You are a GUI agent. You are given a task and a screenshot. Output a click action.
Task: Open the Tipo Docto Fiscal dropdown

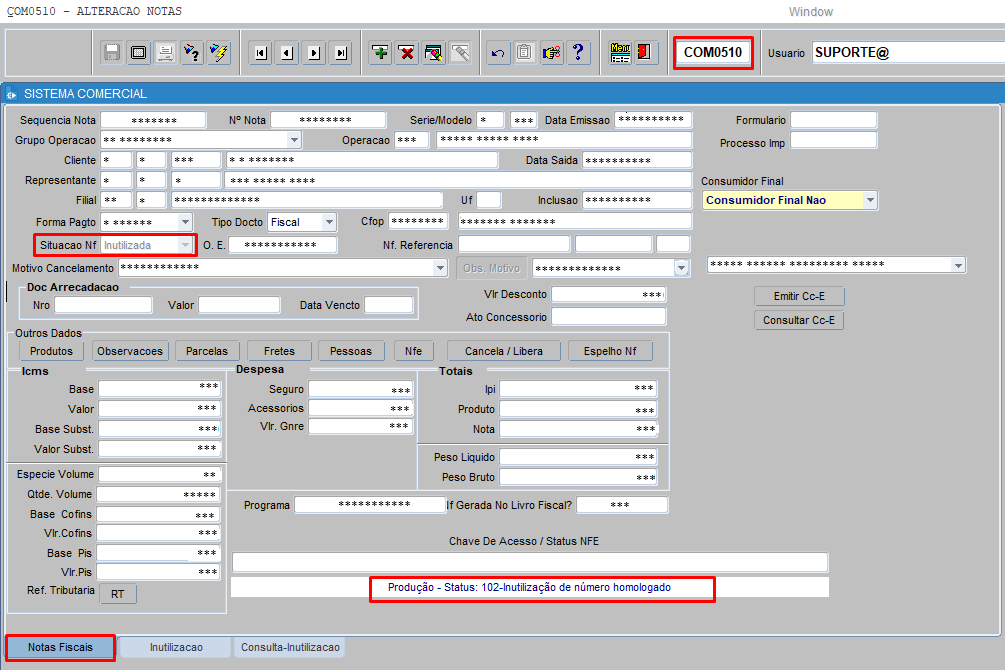(x=329, y=222)
